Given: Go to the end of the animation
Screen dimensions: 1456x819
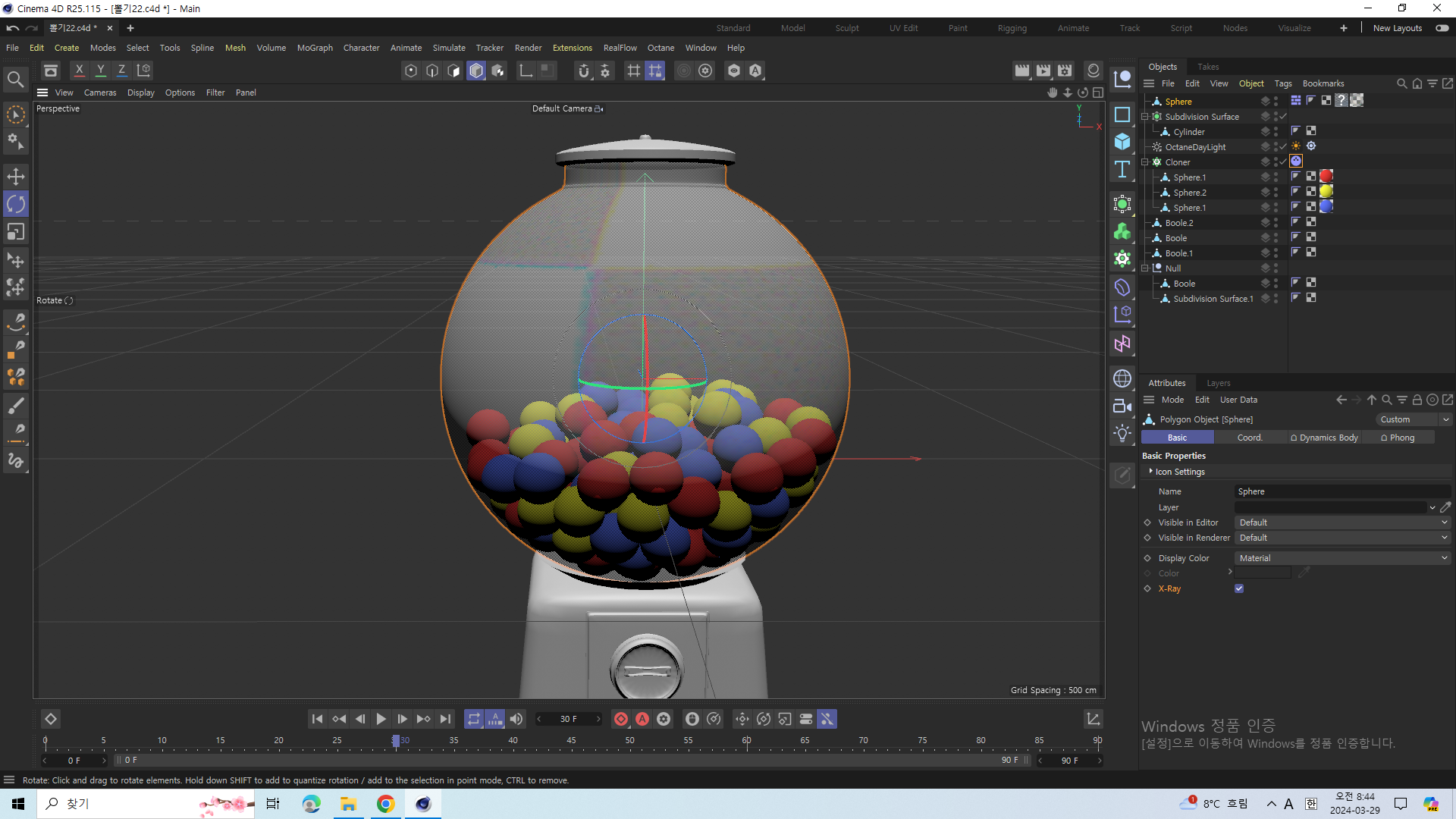Looking at the screenshot, I should pyautogui.click(x=445, y=719).
